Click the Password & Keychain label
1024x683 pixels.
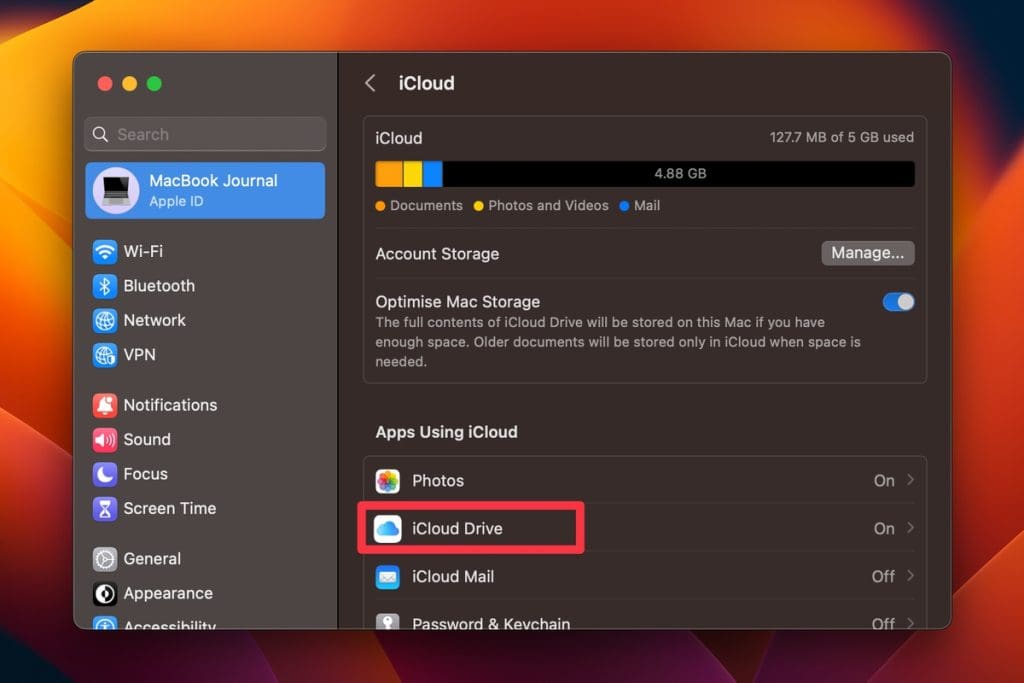[x=491, y=624]
